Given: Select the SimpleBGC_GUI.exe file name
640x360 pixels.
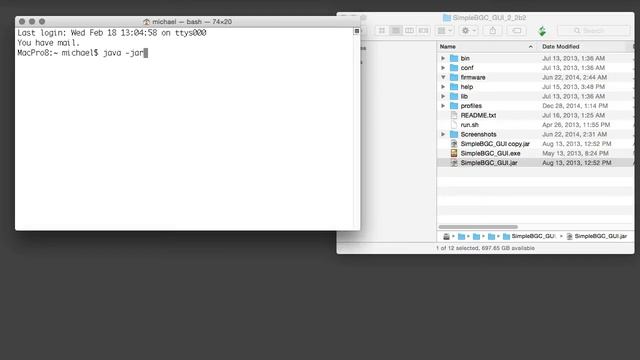Looking at the screenshot, I should pos(490,153).
